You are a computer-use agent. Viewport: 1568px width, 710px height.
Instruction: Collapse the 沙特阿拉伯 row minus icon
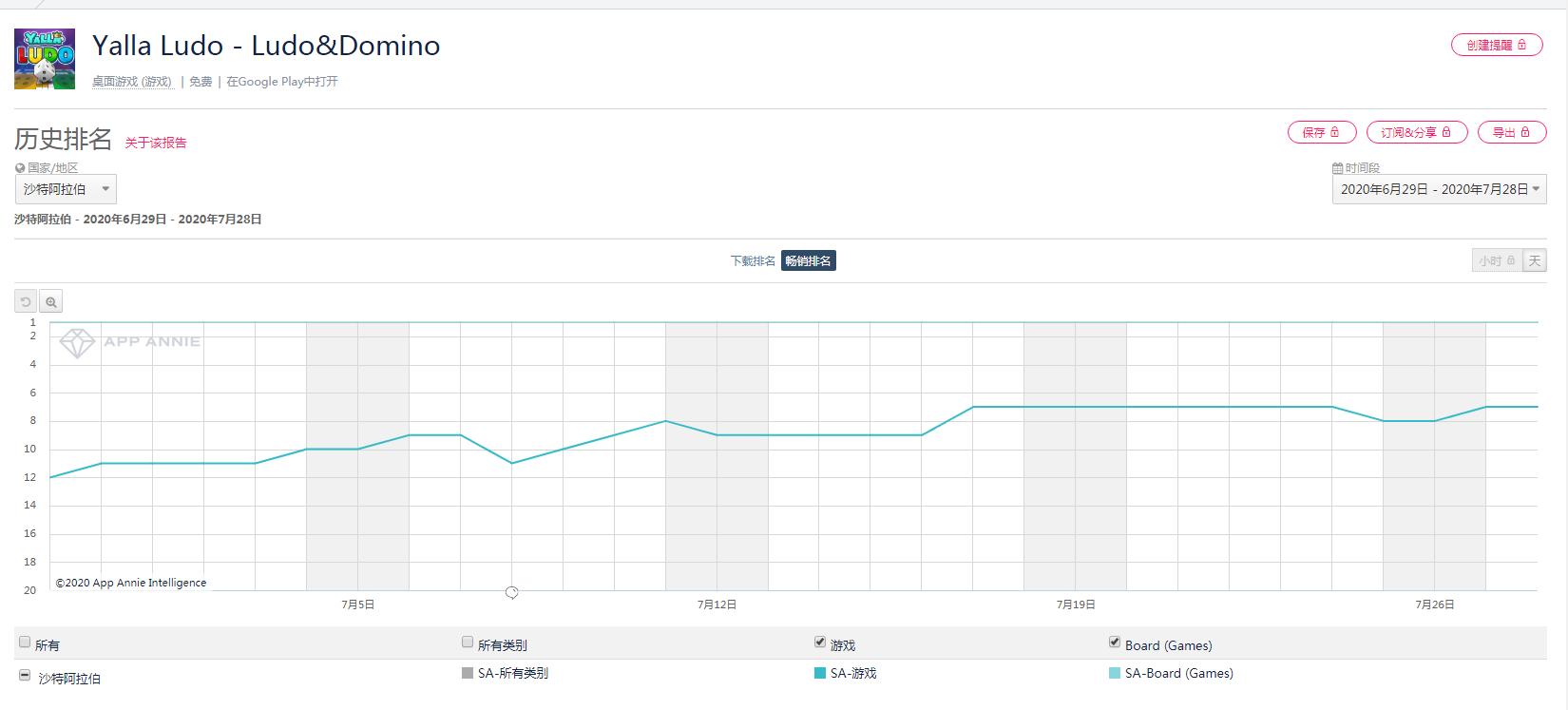coord(25,676)
